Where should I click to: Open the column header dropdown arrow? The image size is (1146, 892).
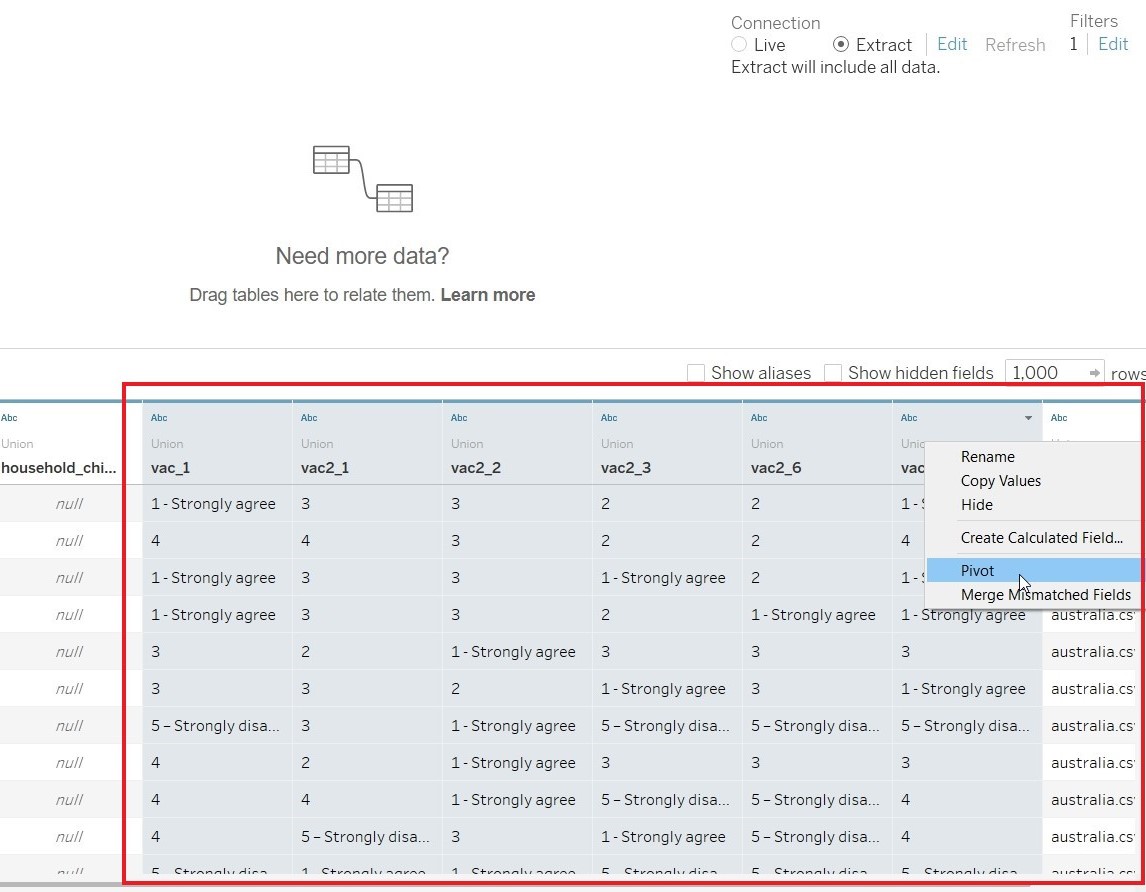pyautogui.click(x=1028, y=418)
